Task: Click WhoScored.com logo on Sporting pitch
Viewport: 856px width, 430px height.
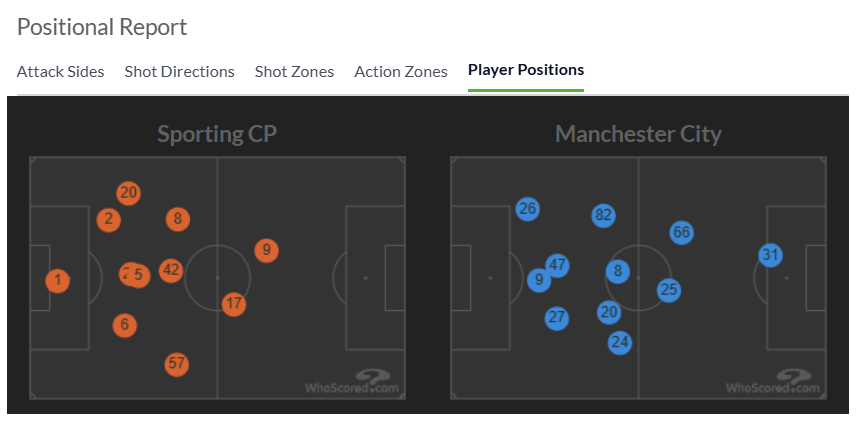Action: tap(352, 381)
